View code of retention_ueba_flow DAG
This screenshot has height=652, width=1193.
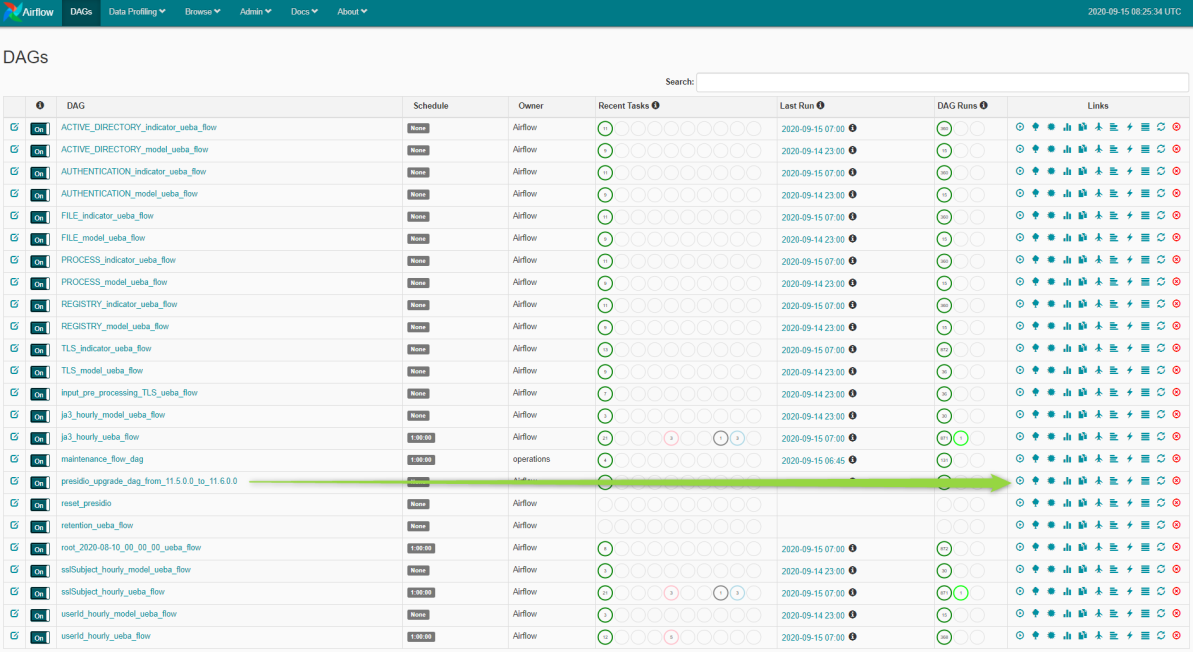point(1129,525)
